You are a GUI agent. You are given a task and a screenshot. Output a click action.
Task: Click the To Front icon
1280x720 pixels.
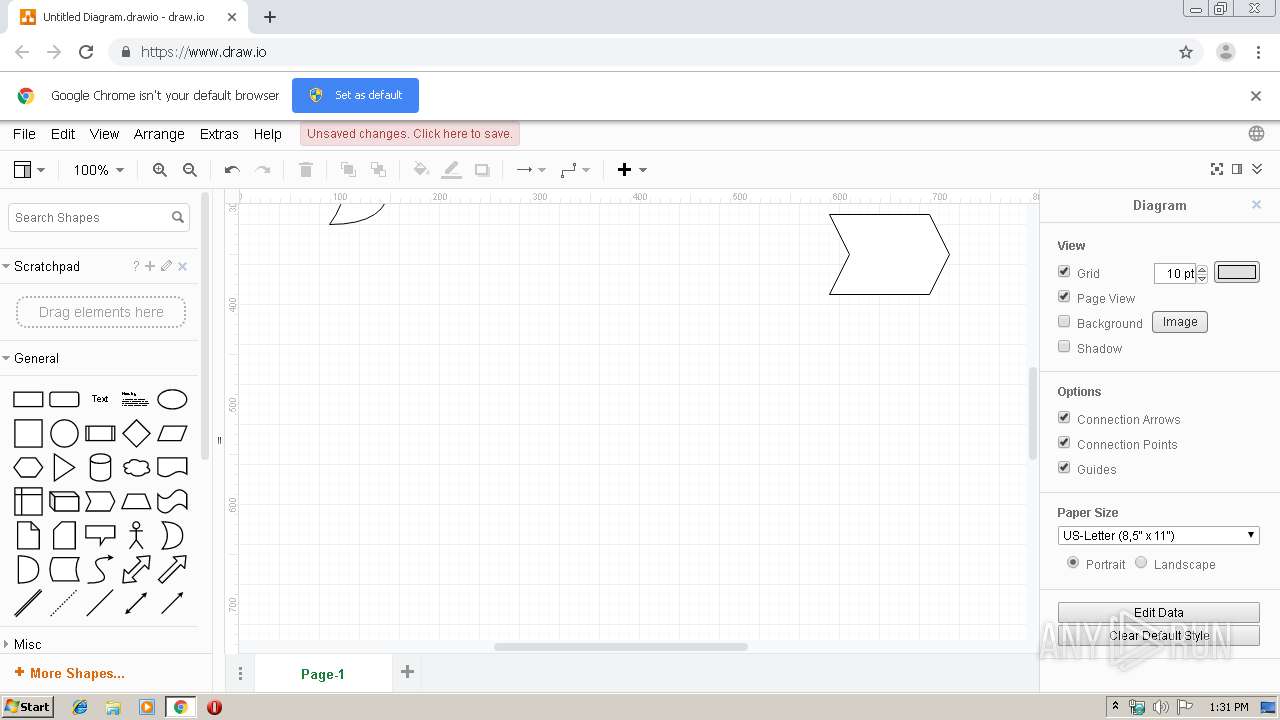[348, 170]
